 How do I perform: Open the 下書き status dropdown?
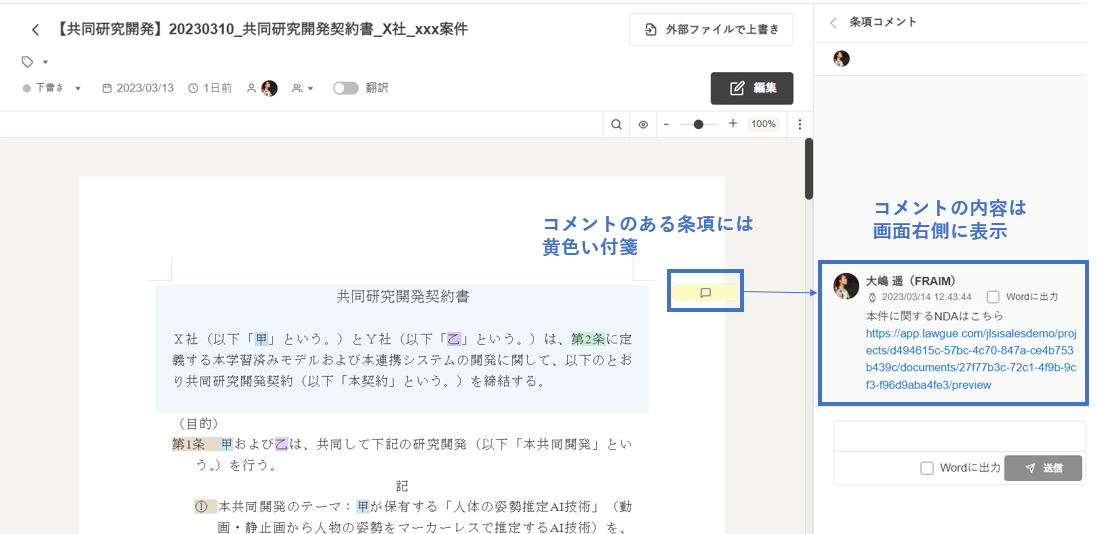(x=52, y=88)
